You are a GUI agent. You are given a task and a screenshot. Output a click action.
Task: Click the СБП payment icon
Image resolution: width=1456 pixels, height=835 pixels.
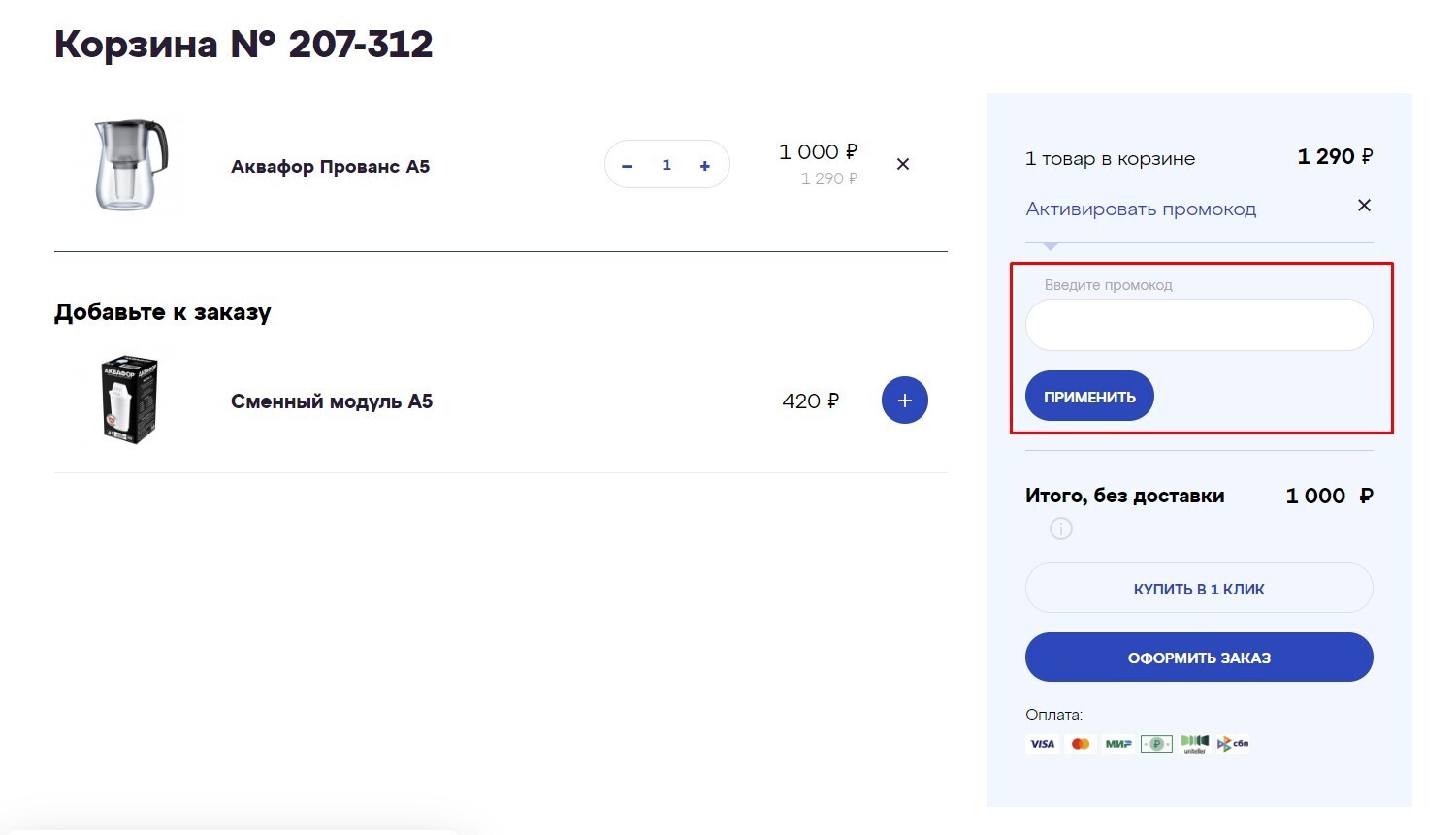pyautogui.click(x=1233, y=744)
